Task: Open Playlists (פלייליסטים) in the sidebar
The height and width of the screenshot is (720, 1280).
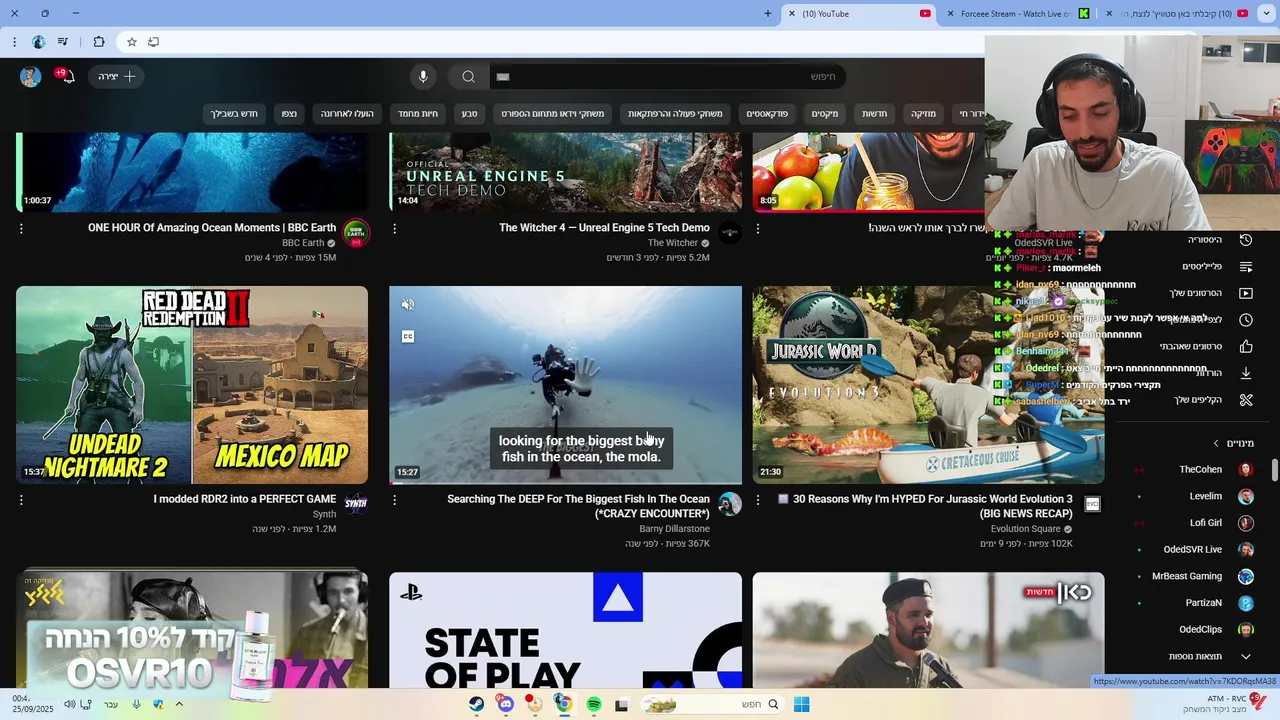Action: (1219, 267)
